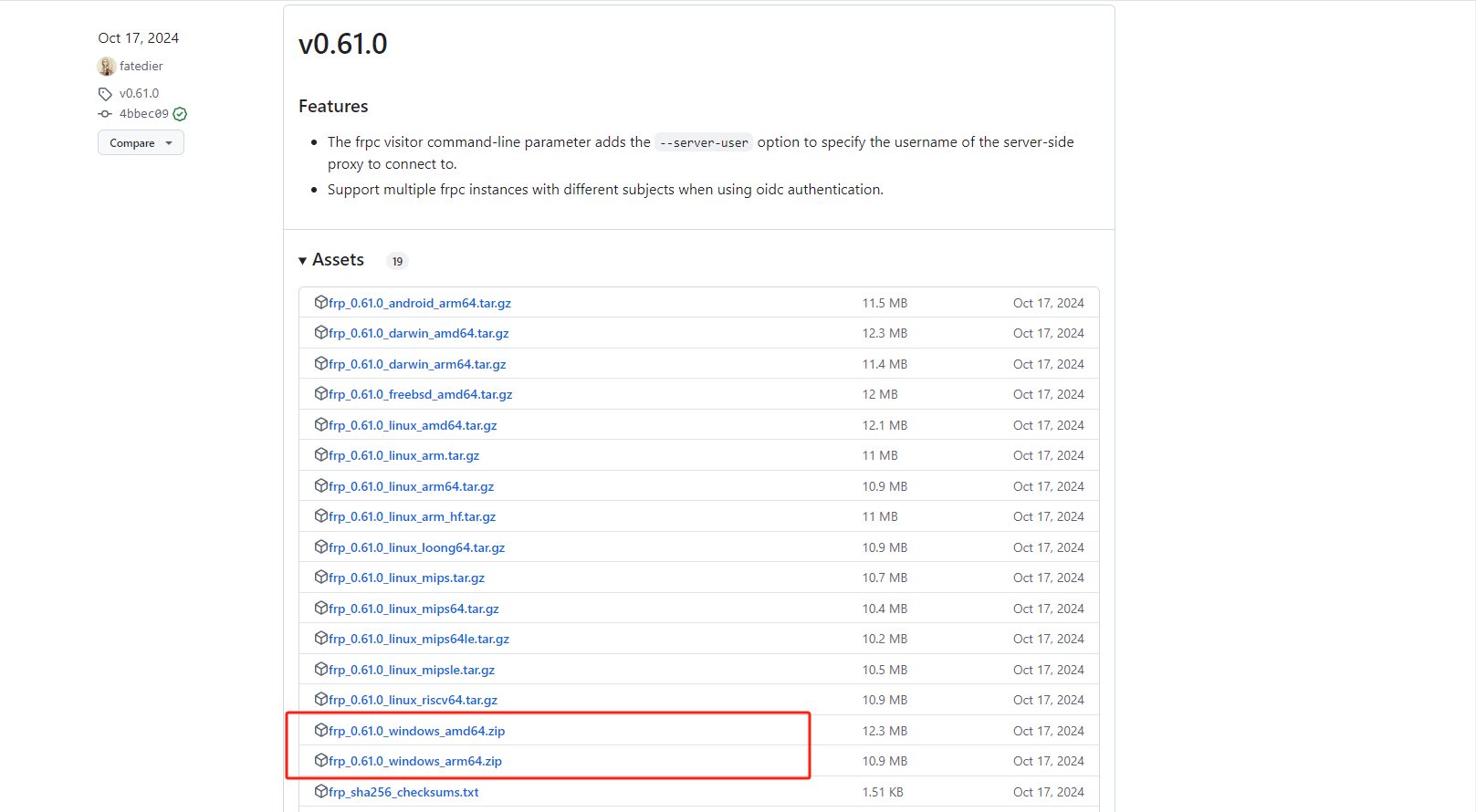The height and width of the screenshot is (812, 1476).
Task: Click the tag icon beside v0.61.0
Action: coord(105,94)
